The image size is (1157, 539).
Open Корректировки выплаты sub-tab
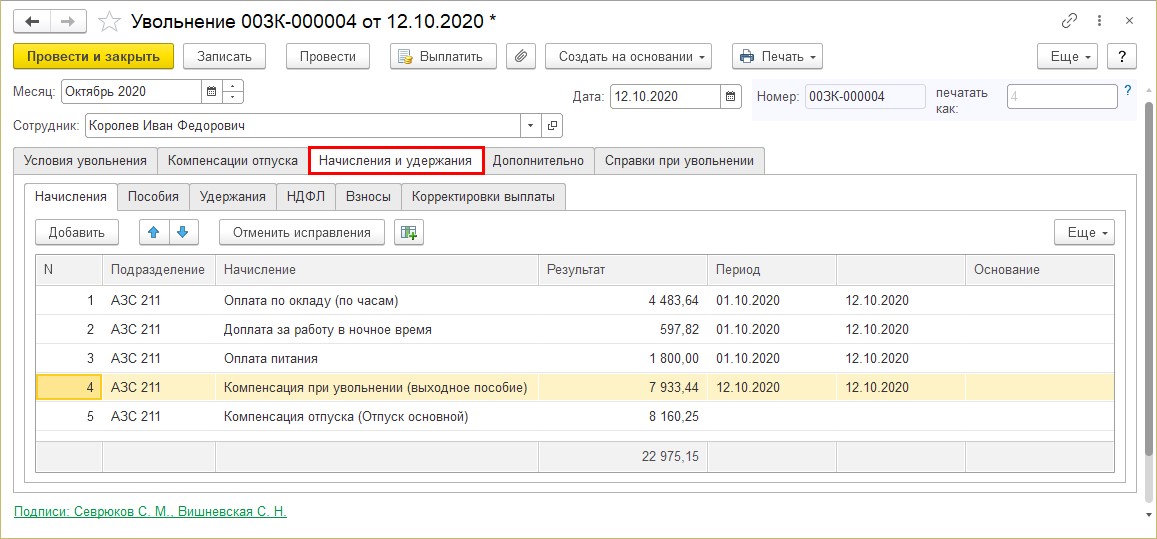(x=483, y=196)
